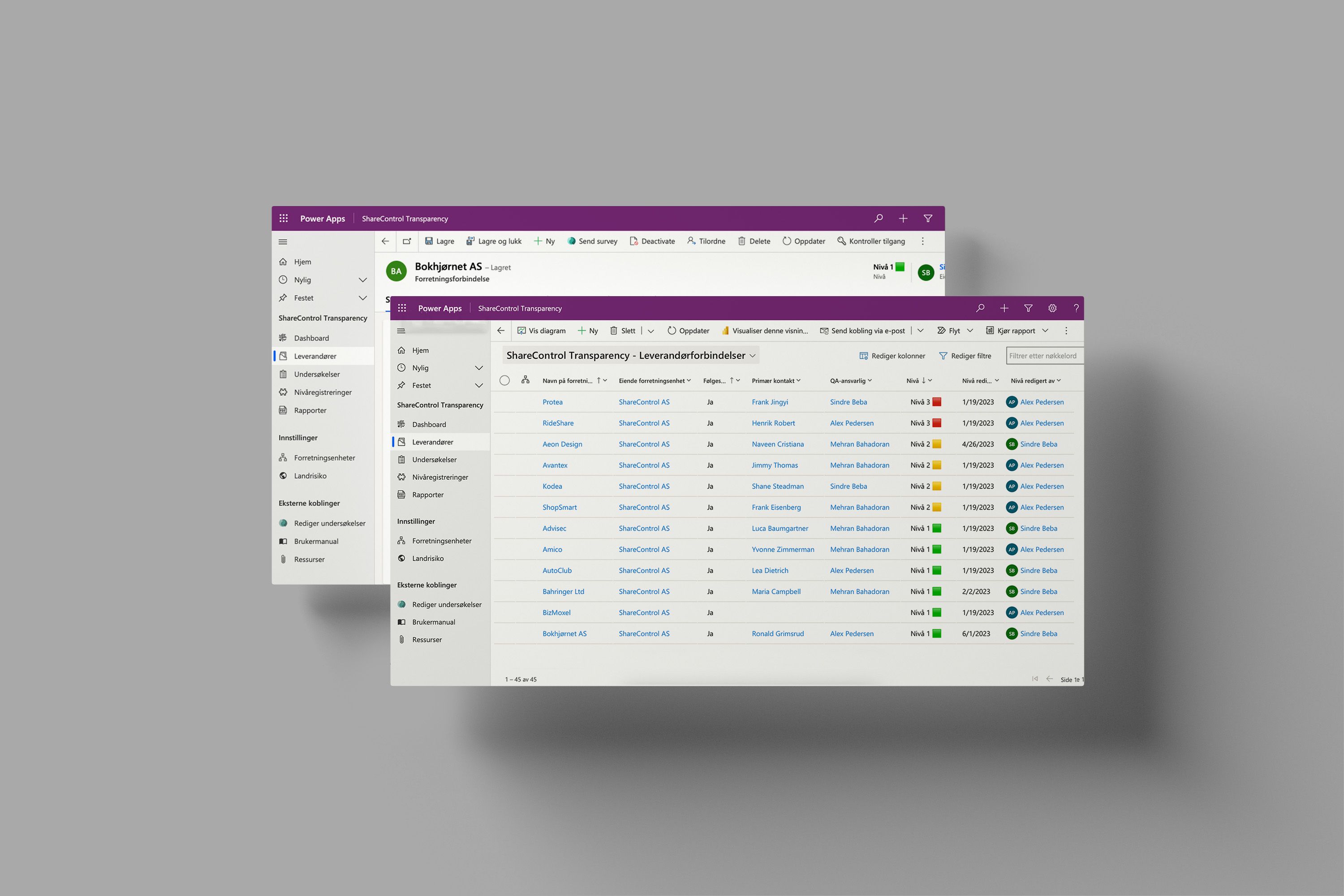Click the Slett trash can button
The width and height of the screenshot is (1344, 896).
point(622,330)
